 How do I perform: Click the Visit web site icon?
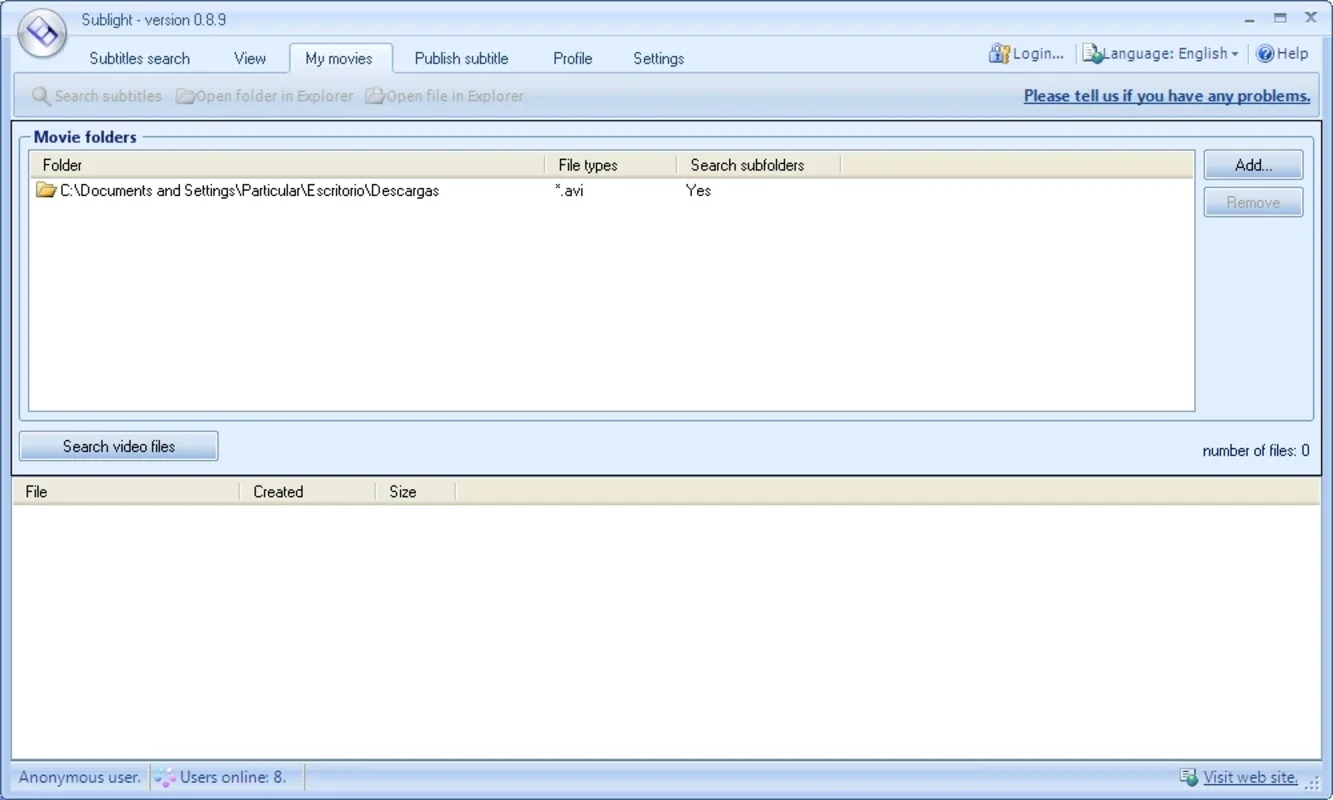pos(1189,777)
